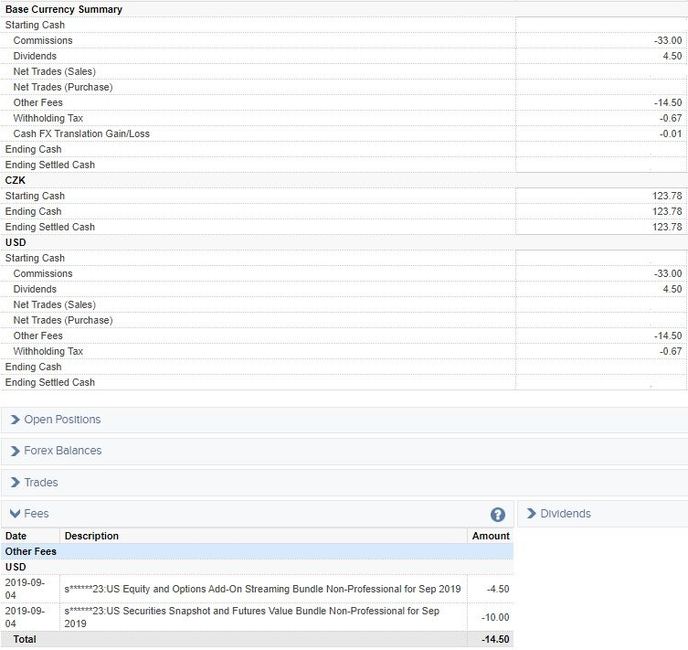Click the CZK currency section heading
Screen dimensions: 688x650
(16, 180)
